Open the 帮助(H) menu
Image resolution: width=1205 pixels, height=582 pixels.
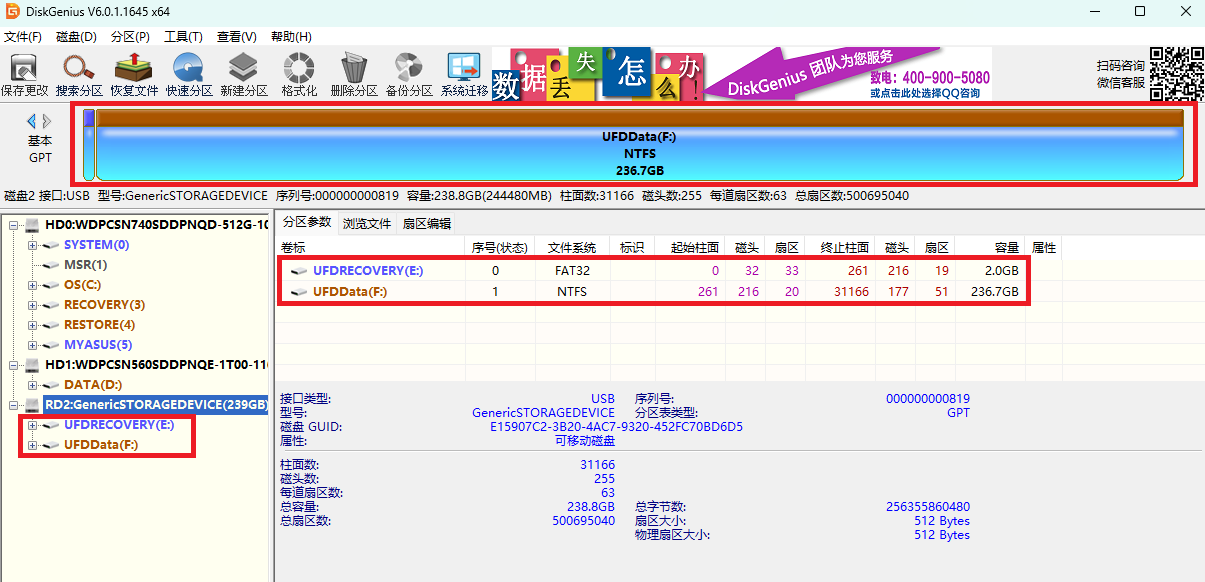tap(291, 37)
